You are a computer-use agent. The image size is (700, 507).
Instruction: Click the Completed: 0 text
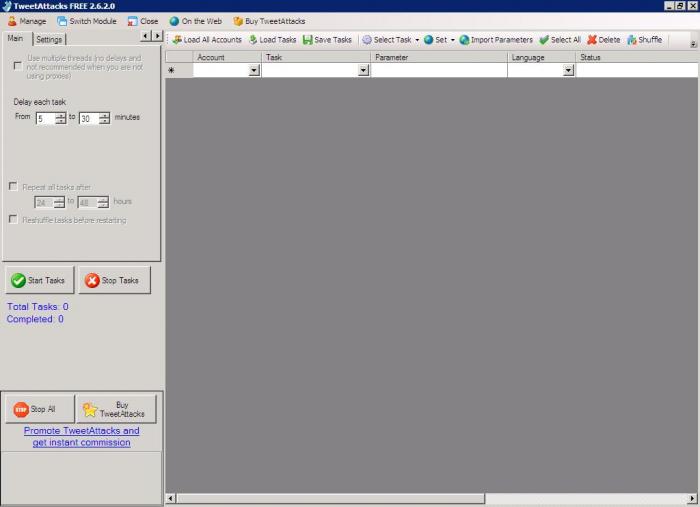click(x=35, y=319)
